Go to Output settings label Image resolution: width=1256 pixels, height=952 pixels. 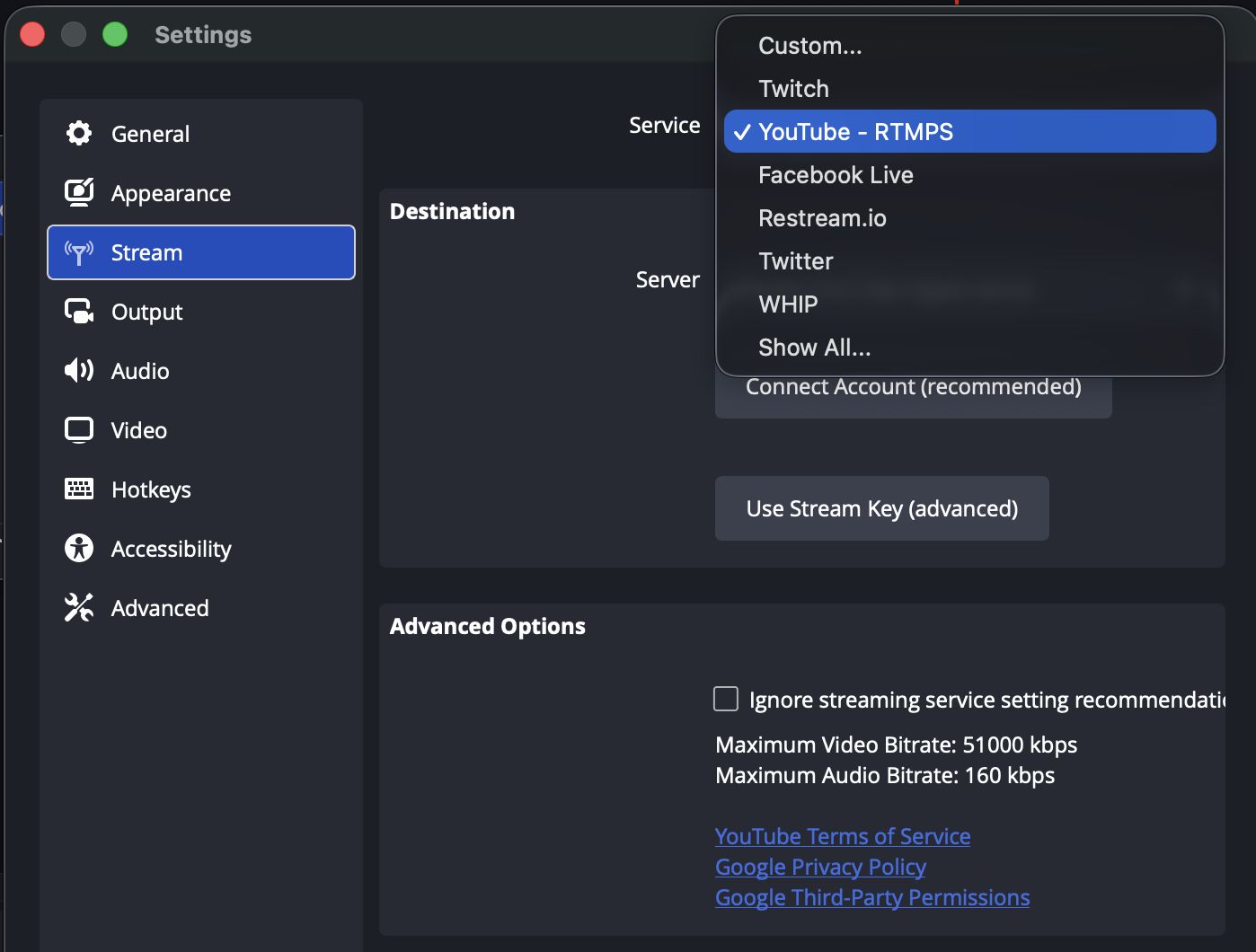tap(146, 312)
